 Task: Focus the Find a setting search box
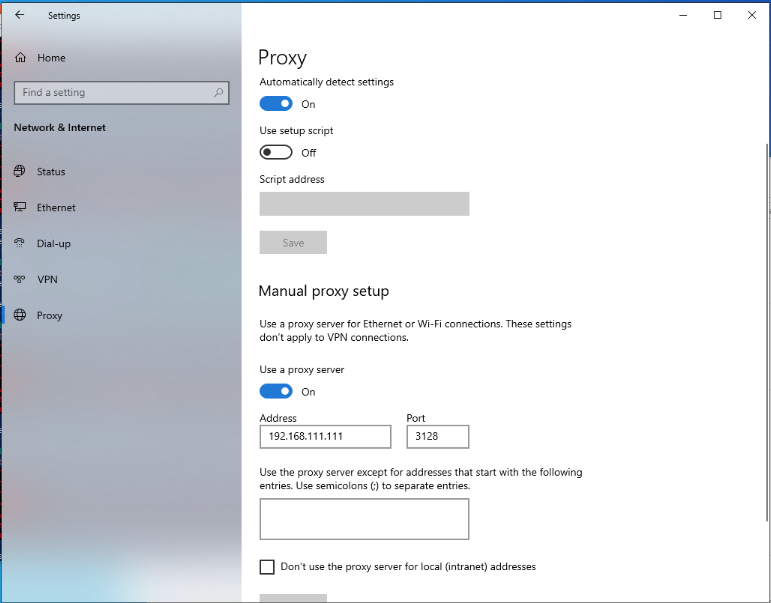[x=121, y=92]
